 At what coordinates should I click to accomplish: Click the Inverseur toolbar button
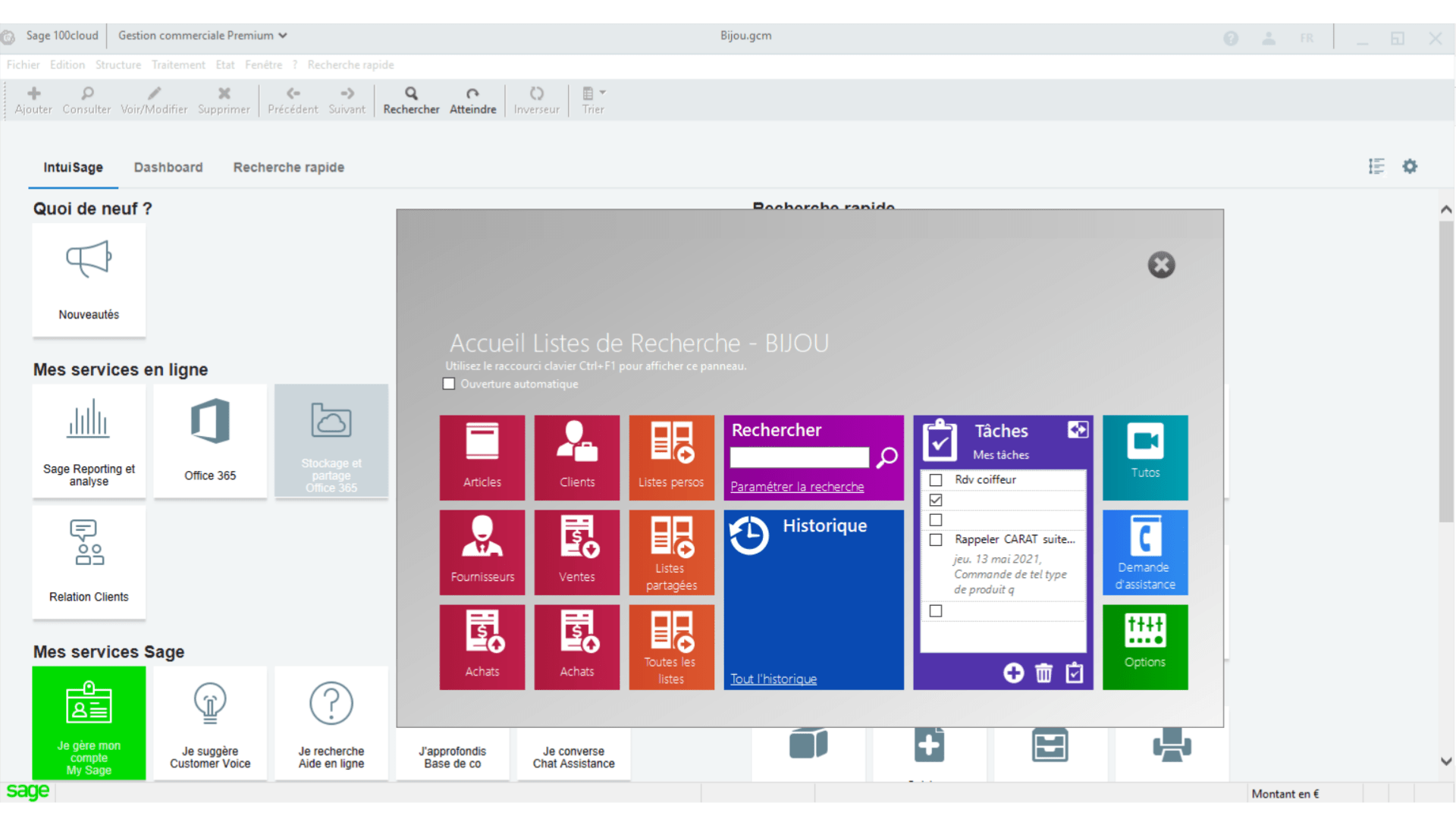[536, 100]
